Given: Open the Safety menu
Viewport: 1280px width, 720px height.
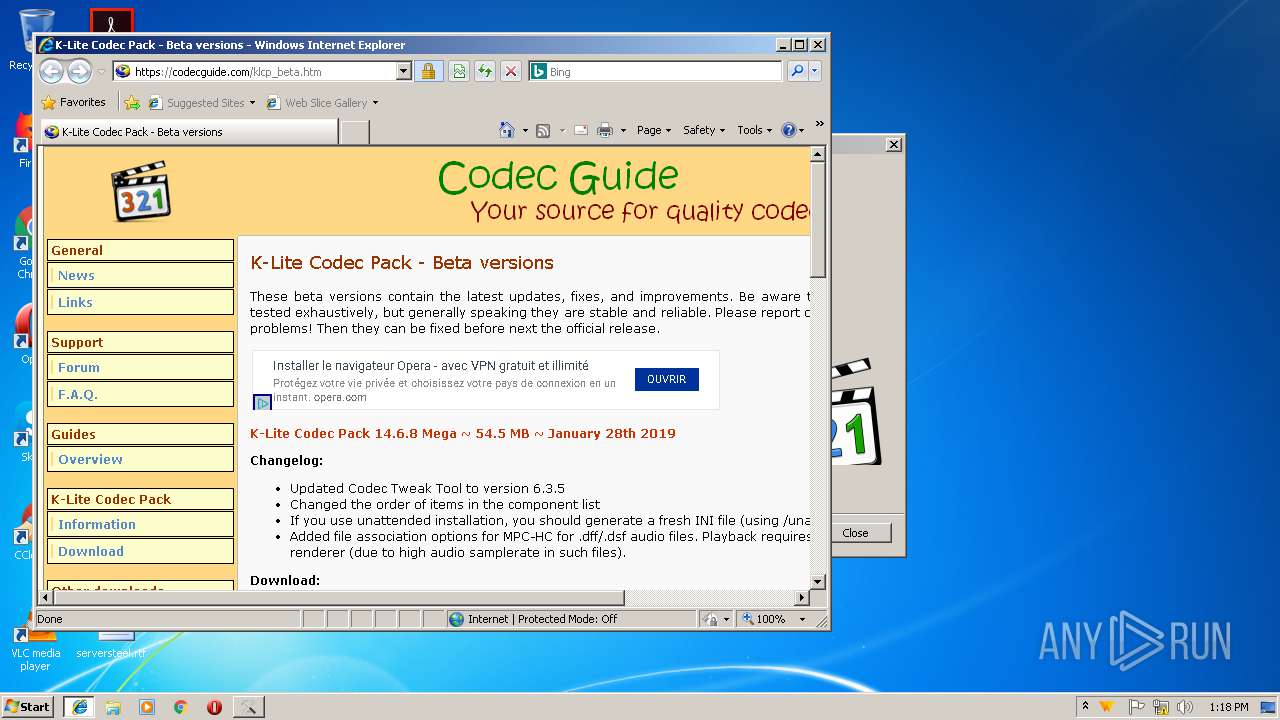Looking at the screenshot, I should click(704, 130).
